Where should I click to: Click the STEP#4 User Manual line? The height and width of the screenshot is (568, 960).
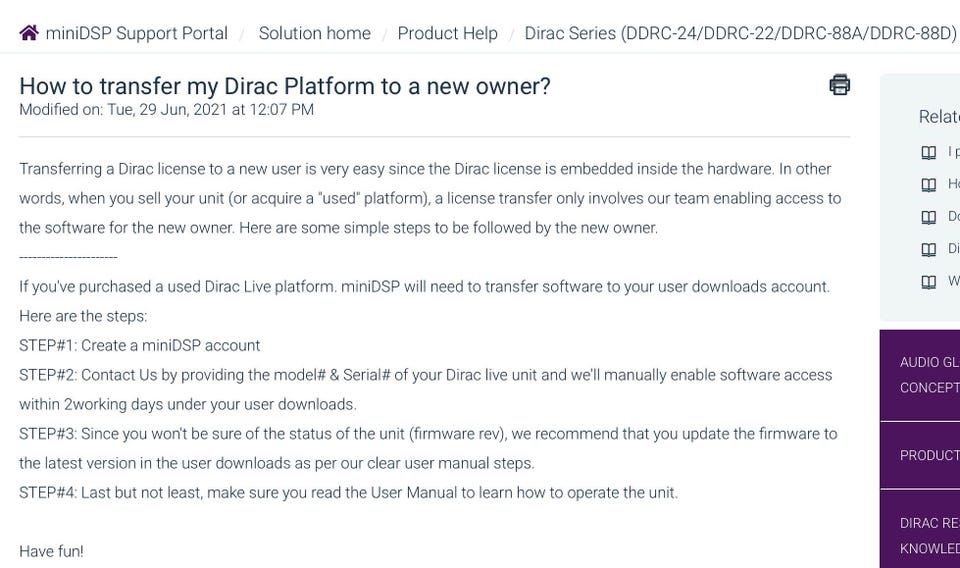pyautogui.click(x=348, y=493)
